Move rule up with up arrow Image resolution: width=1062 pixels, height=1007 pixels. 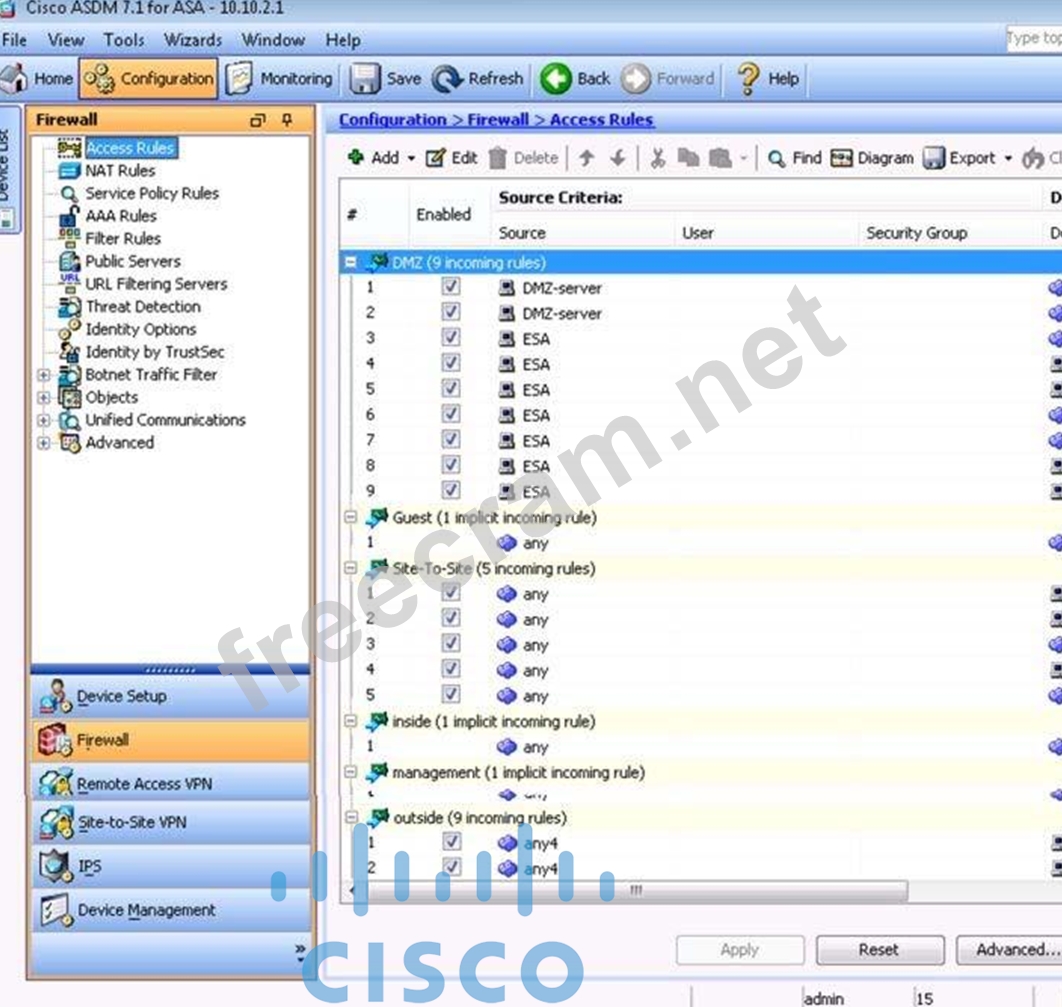[587, 158]
